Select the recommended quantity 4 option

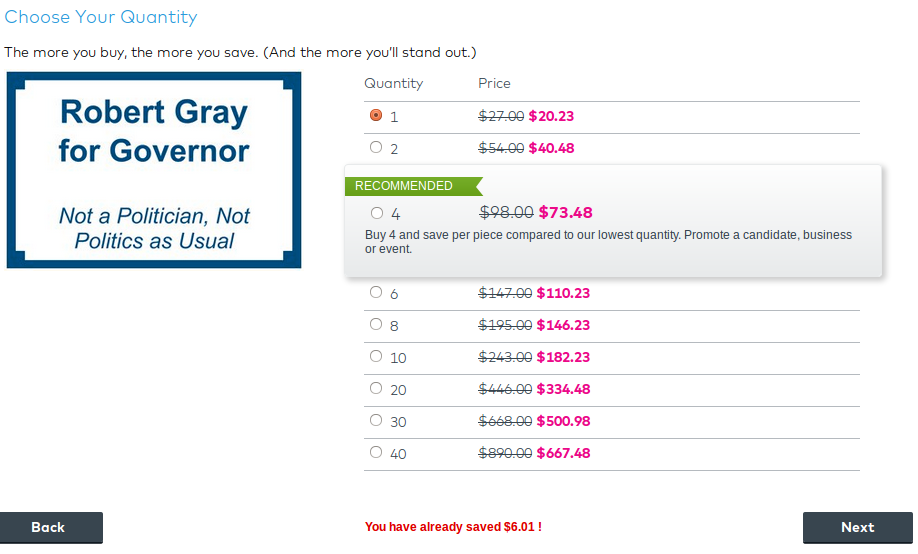tap(377, 213)
